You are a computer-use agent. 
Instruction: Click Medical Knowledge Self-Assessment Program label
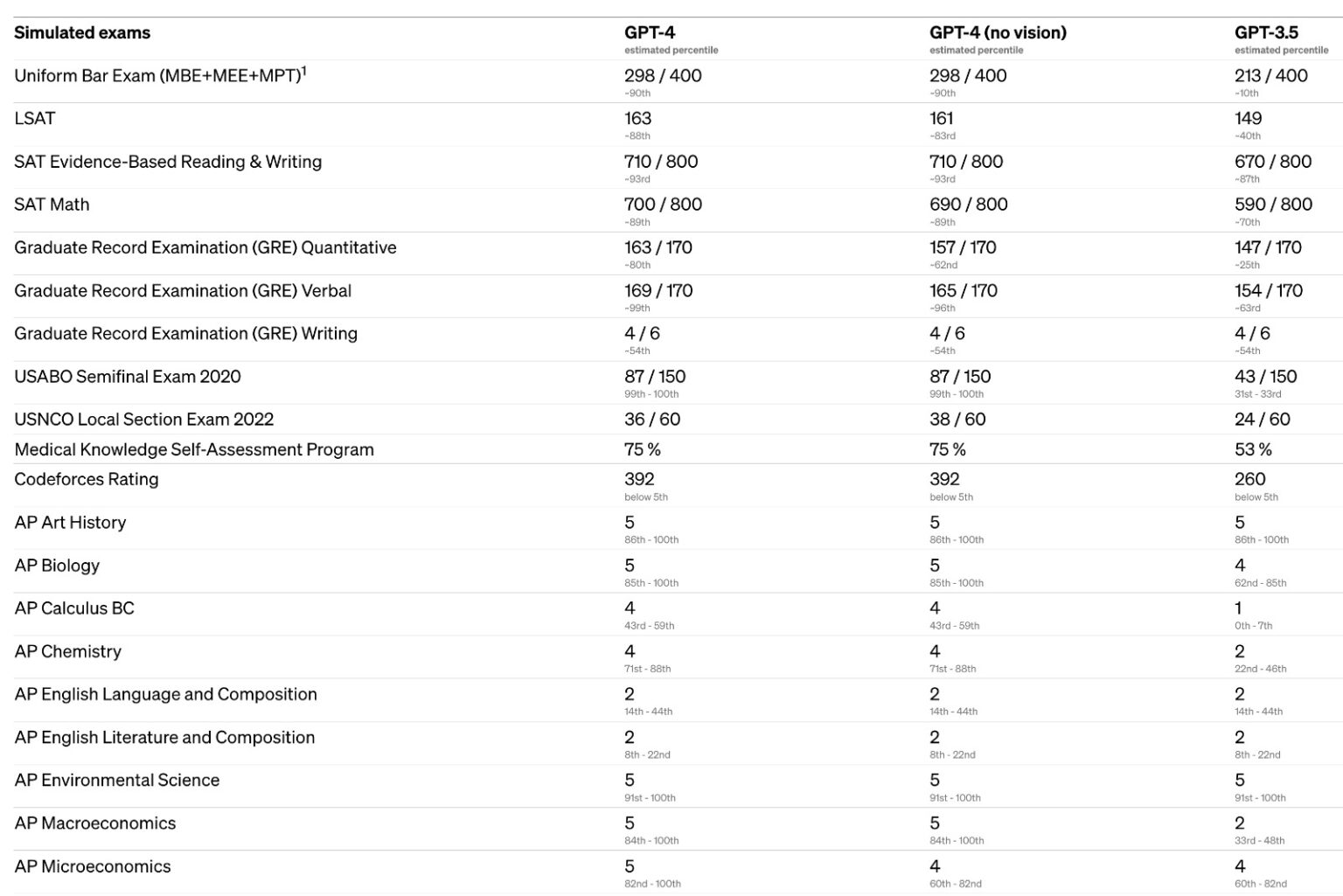pyautogui.click(x=194, y=449)
